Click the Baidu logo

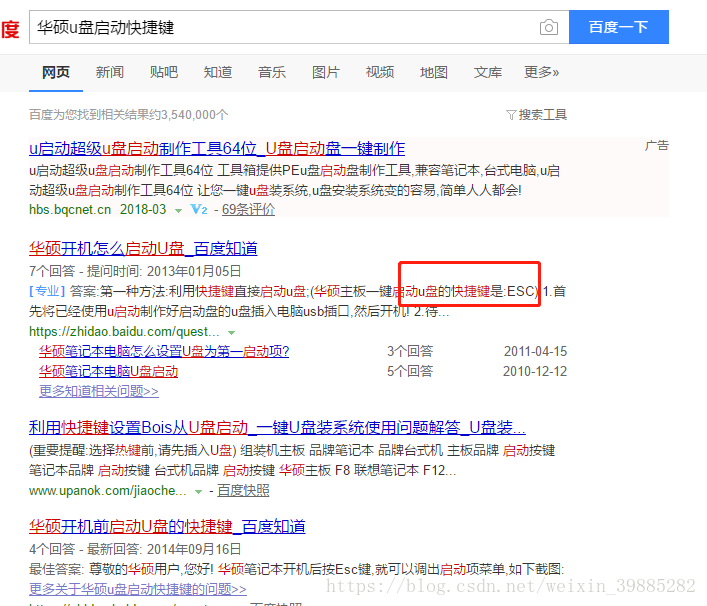[10, 30]
